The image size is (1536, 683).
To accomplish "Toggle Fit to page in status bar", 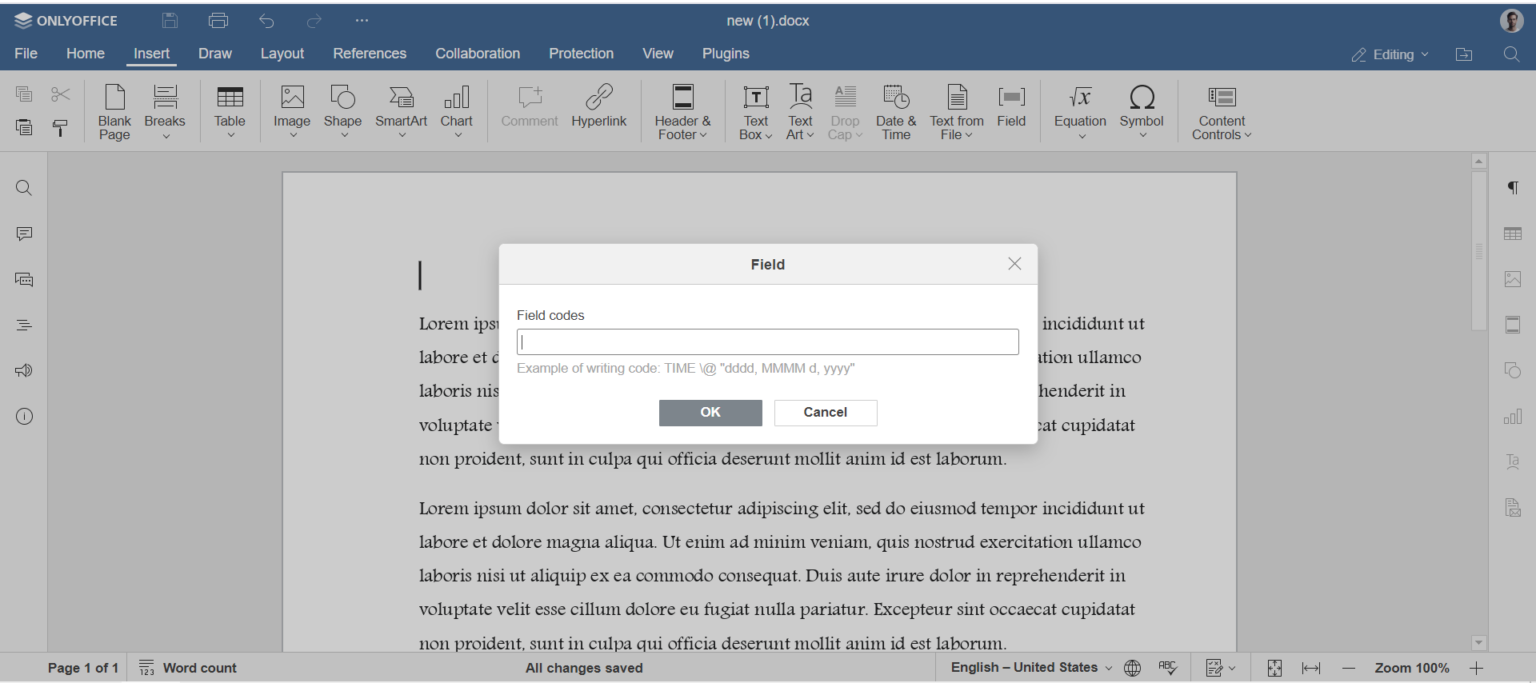I will [1275, 668].
